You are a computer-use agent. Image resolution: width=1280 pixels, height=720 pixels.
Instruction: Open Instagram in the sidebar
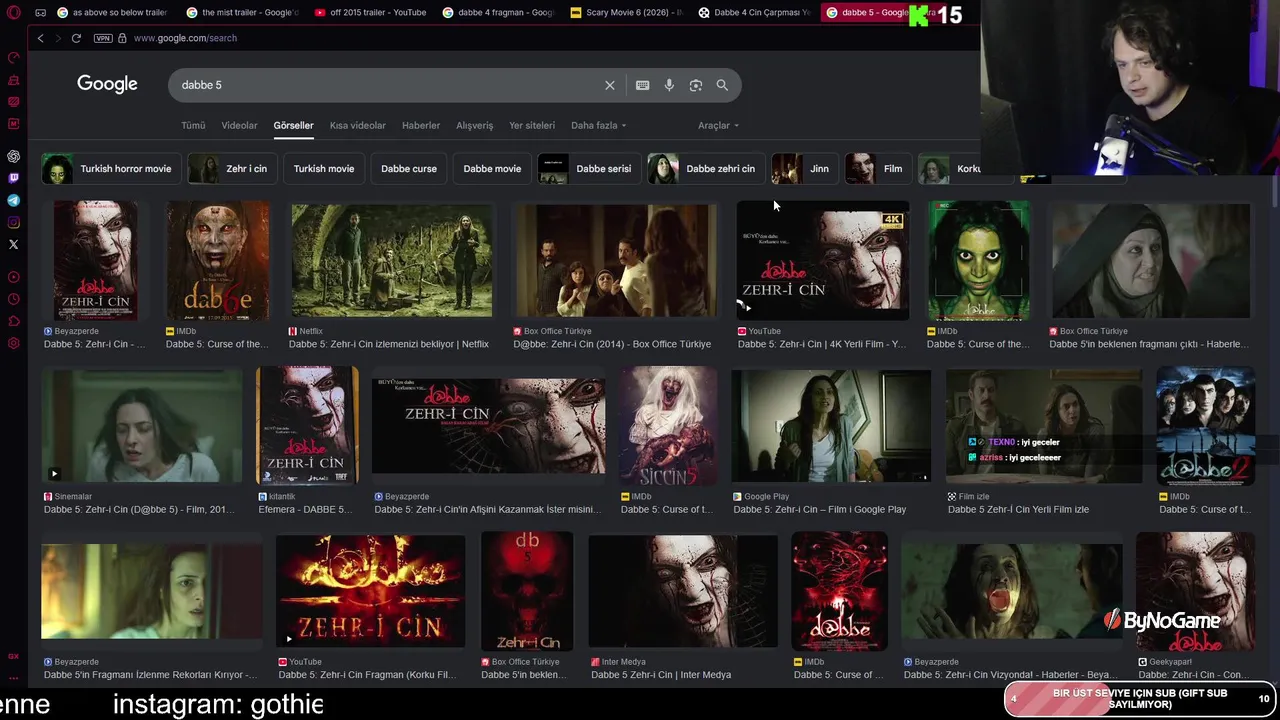pos(14,222)
